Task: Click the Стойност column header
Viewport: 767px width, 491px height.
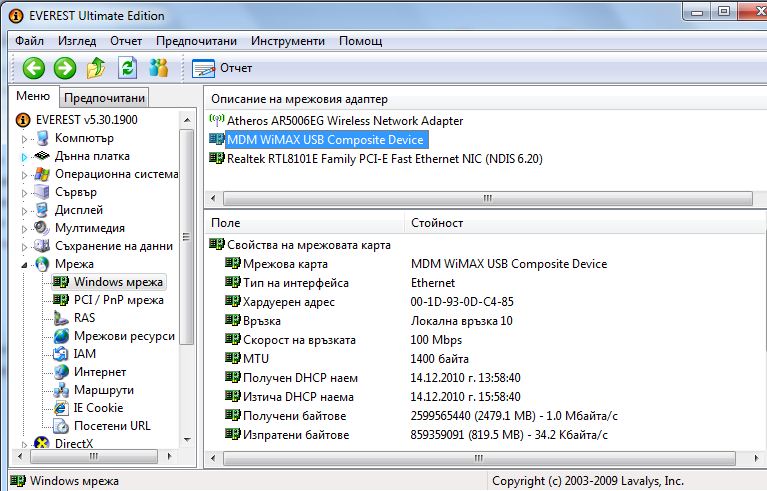Action: (437, 223)
